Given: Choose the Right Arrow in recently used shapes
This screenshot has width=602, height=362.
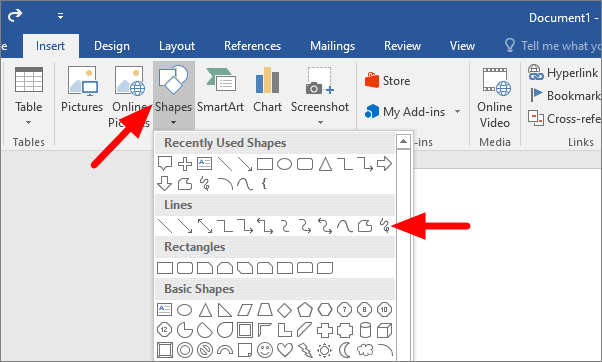Looking at the screenshot, I should coord(384,164).
